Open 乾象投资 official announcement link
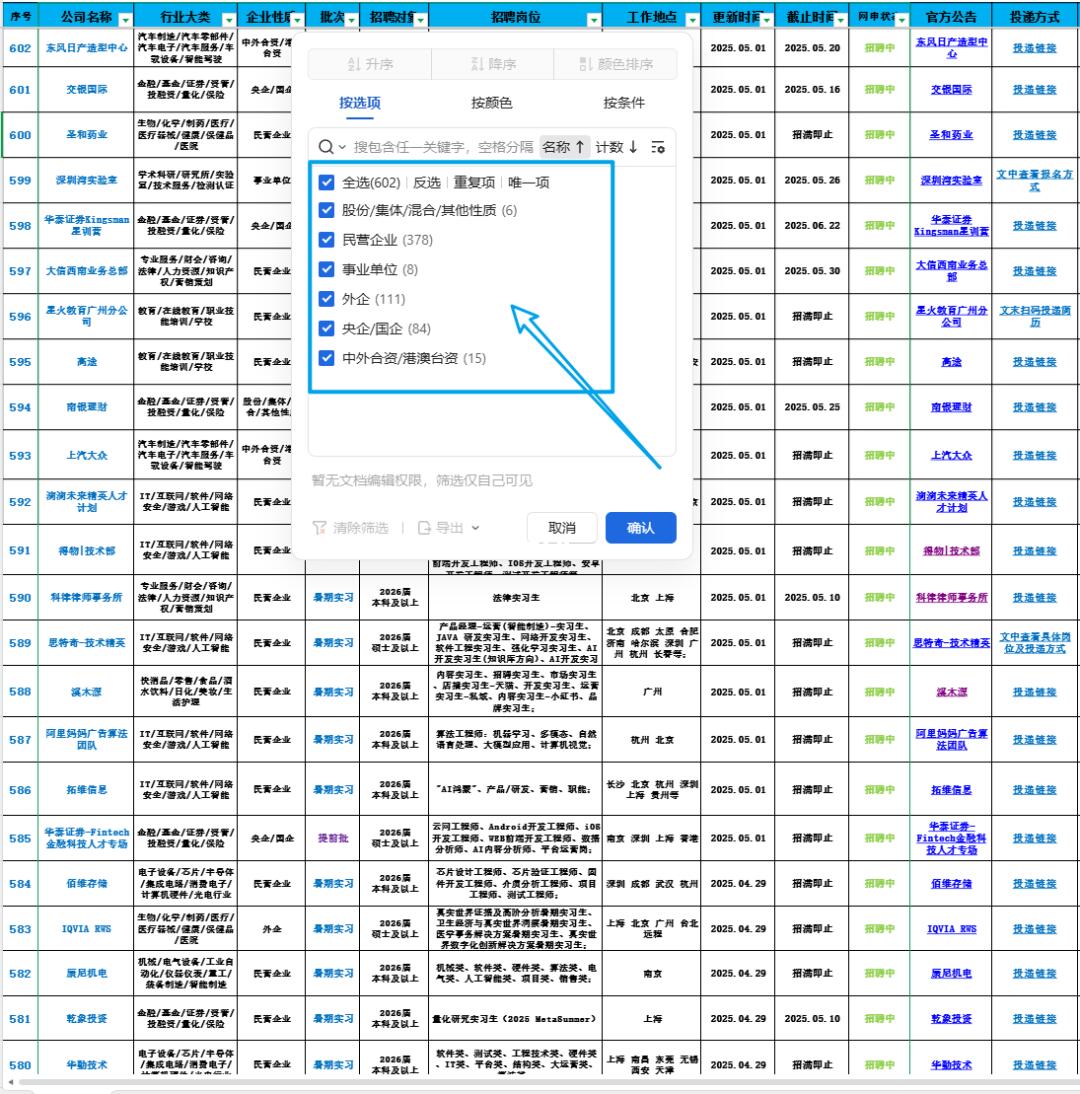The height and width of the screenshot is (1094, 1080). point(951,1019)
